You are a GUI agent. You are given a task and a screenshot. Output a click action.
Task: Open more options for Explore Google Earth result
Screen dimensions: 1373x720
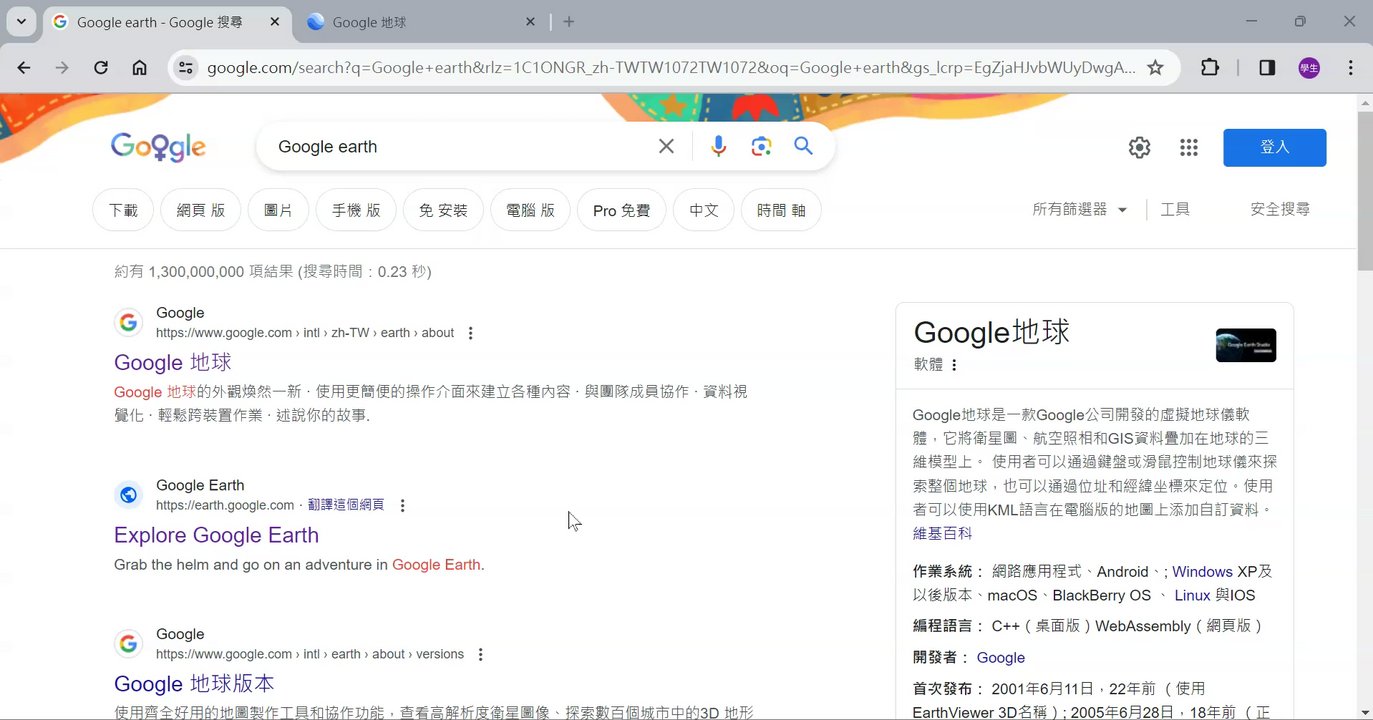tap(402, 506)
